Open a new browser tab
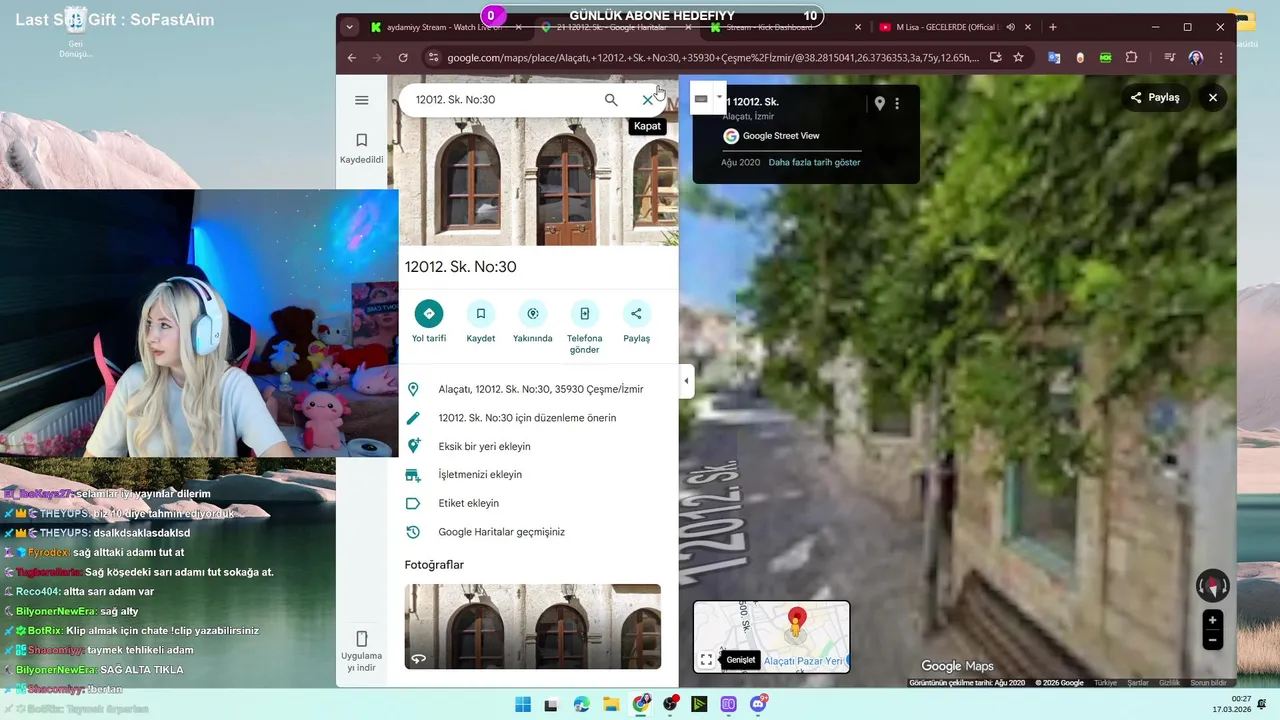 (x=1053, y=27)
